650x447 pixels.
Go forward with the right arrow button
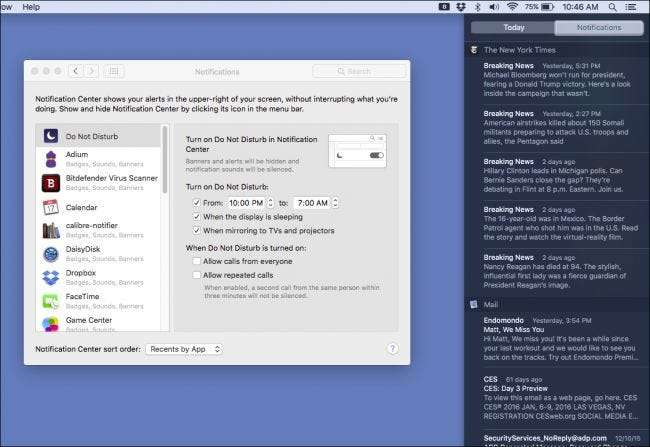pyautogui.click(x=91, y=71)
